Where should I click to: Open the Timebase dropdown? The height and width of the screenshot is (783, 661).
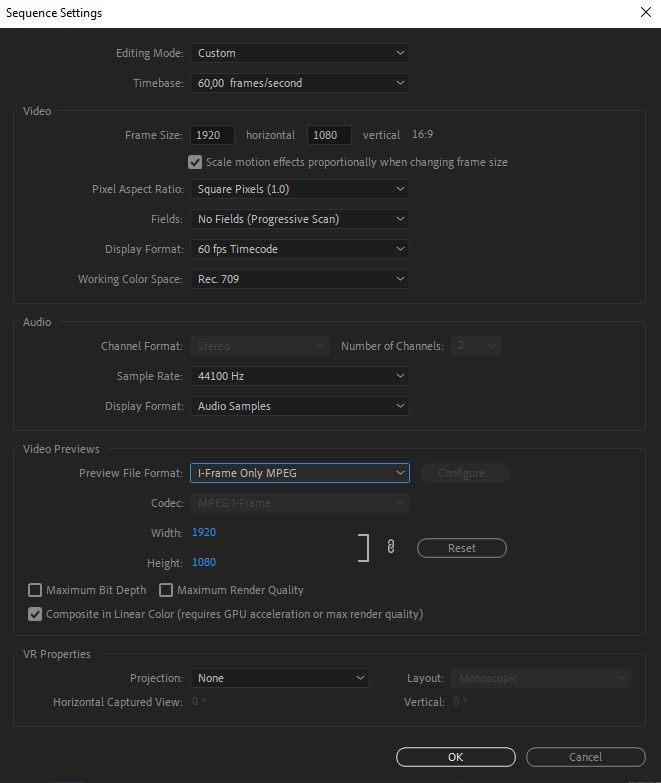pos(300,83)
